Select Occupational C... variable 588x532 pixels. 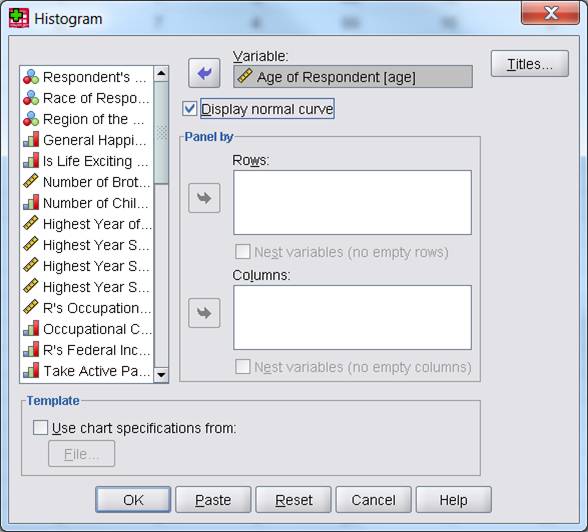[97, 329]
